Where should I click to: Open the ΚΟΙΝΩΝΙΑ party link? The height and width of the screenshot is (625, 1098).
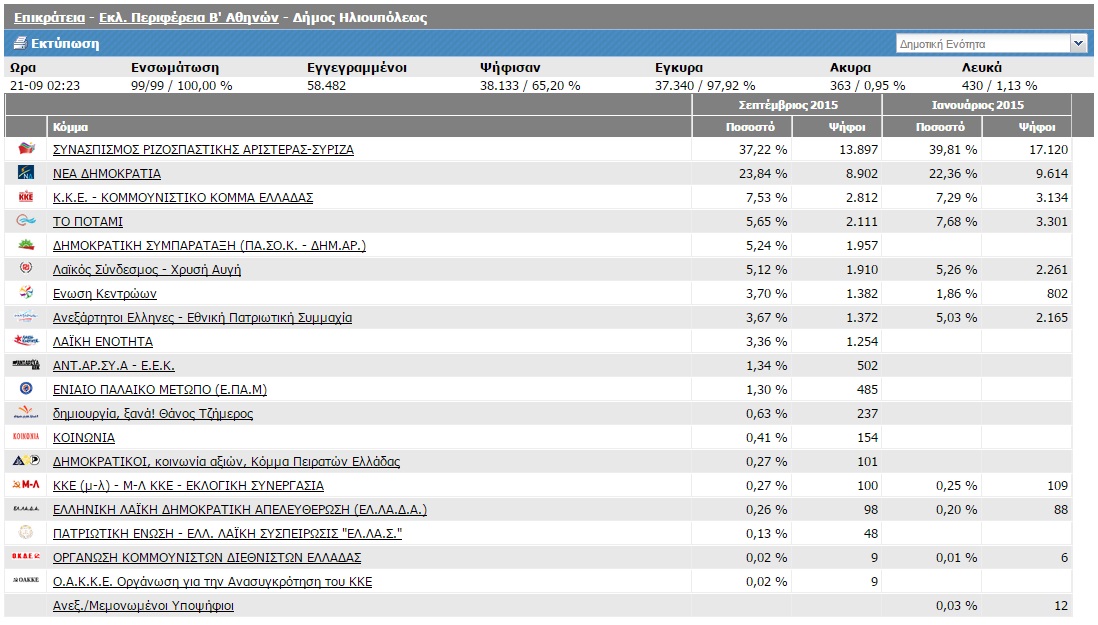[x=83, y=437]
